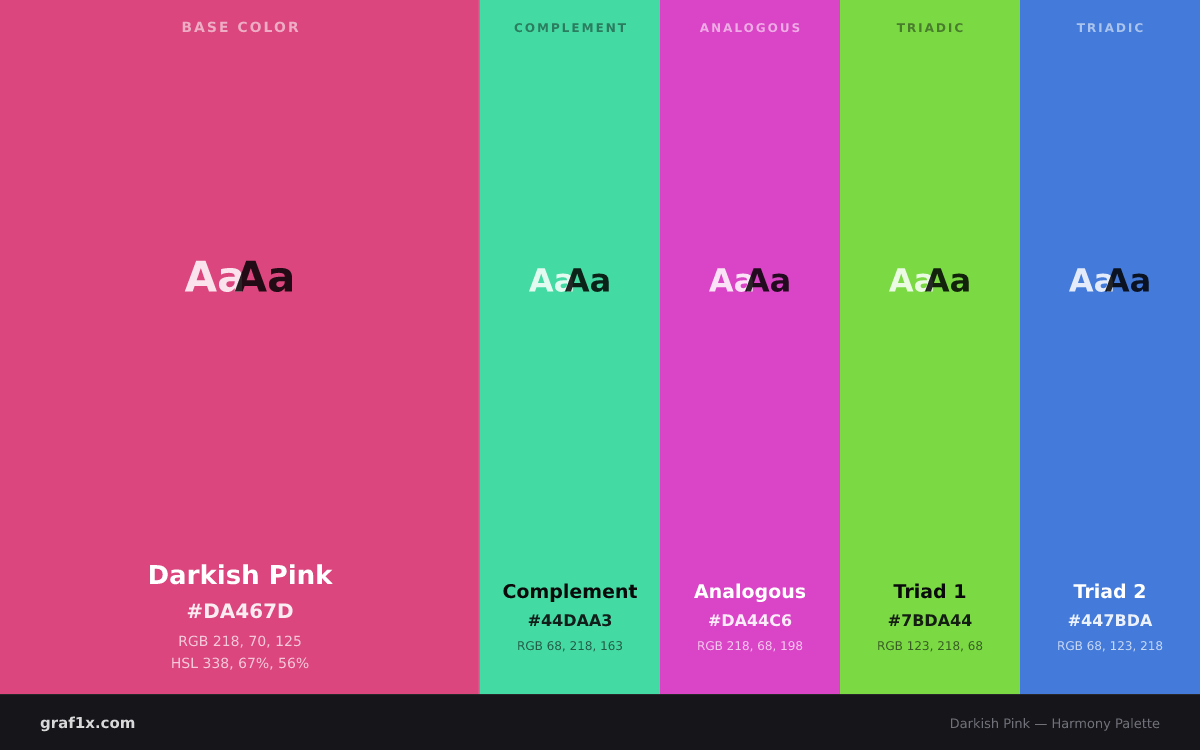
Task: Click the Darkish Pink color name
Action: [x=240, y=575]
